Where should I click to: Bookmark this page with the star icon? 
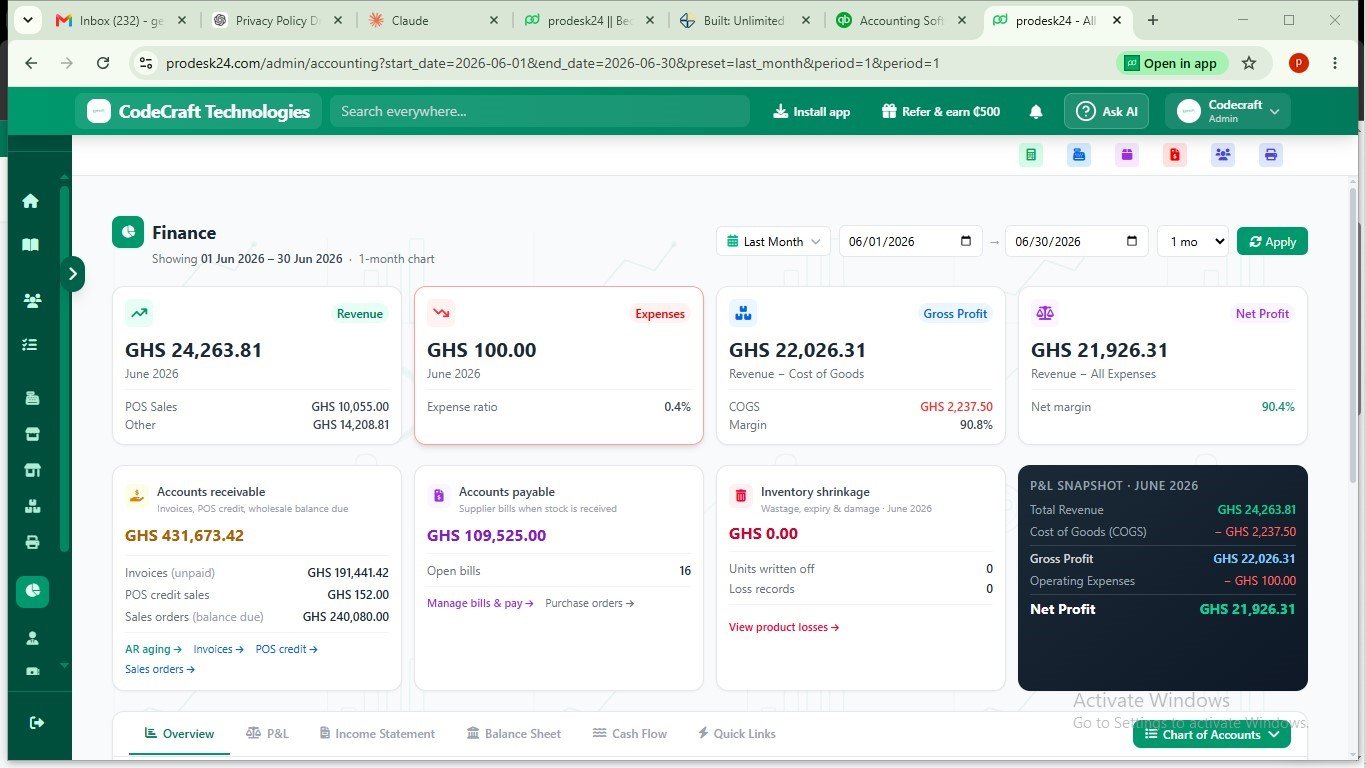coord(1249,63)
